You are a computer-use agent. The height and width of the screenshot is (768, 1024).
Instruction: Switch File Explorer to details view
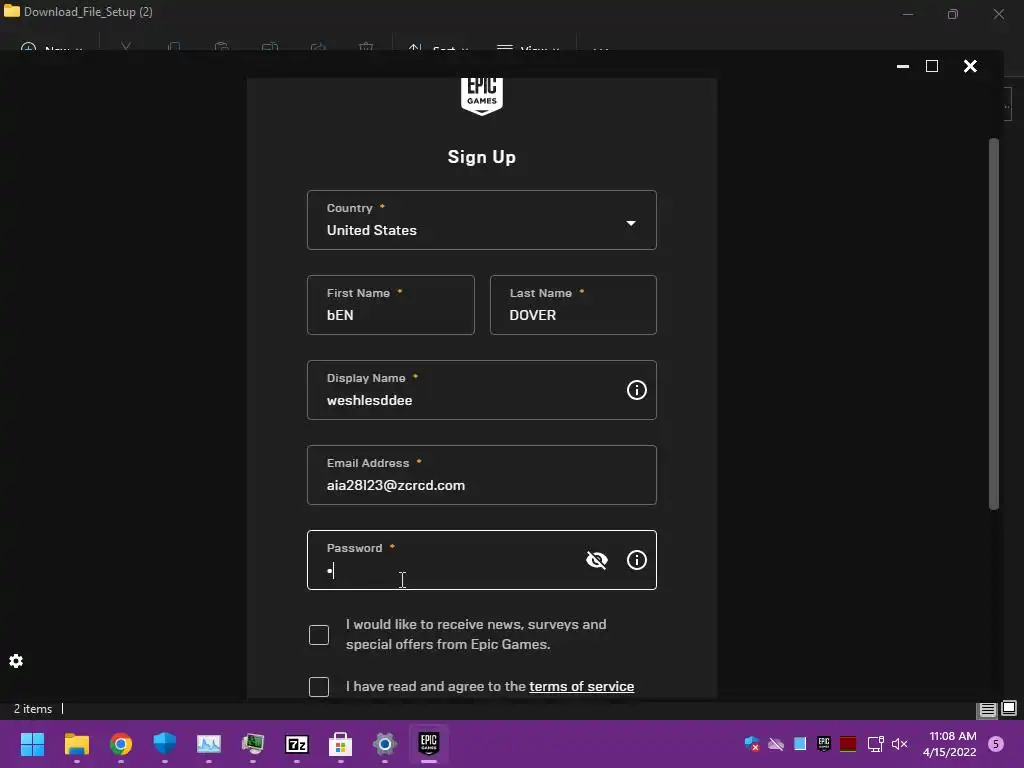(987, 709)
